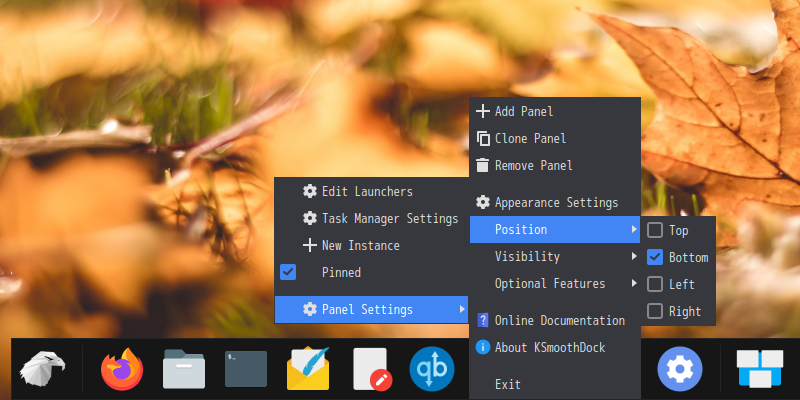
Task: Choose New Instance from the menu
Action: click(x=371, y=245)
